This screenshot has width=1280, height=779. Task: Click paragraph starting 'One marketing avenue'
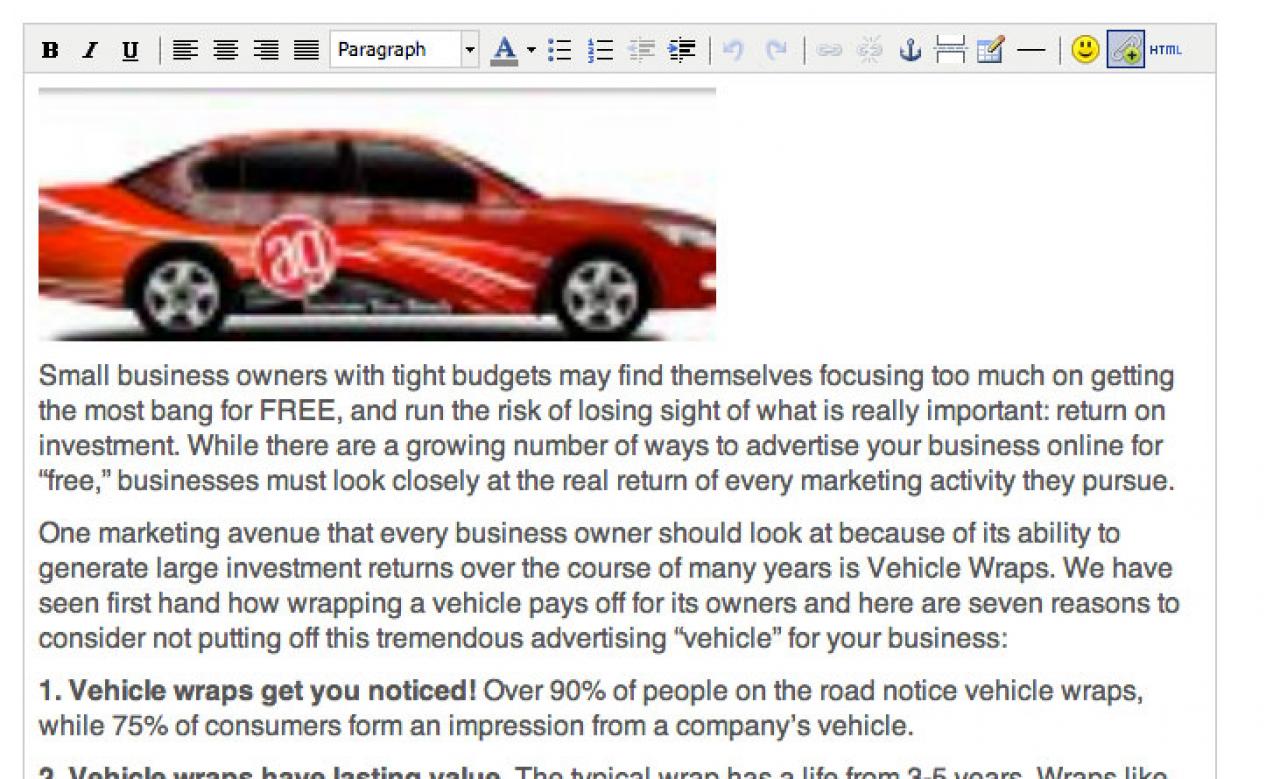point(608,585)
